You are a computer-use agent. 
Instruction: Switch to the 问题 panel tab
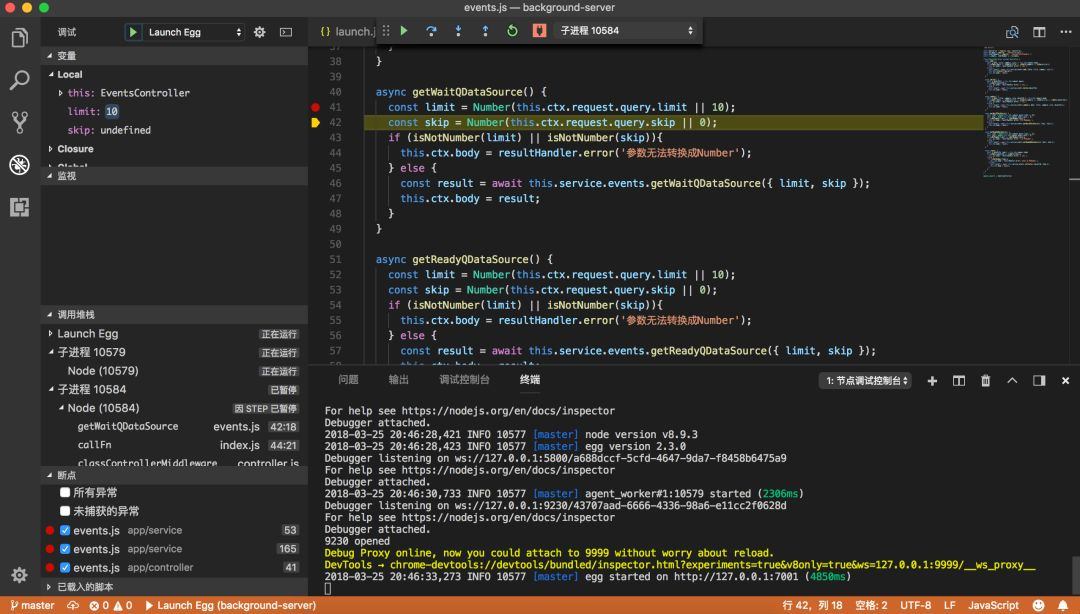tap(348, 380)
